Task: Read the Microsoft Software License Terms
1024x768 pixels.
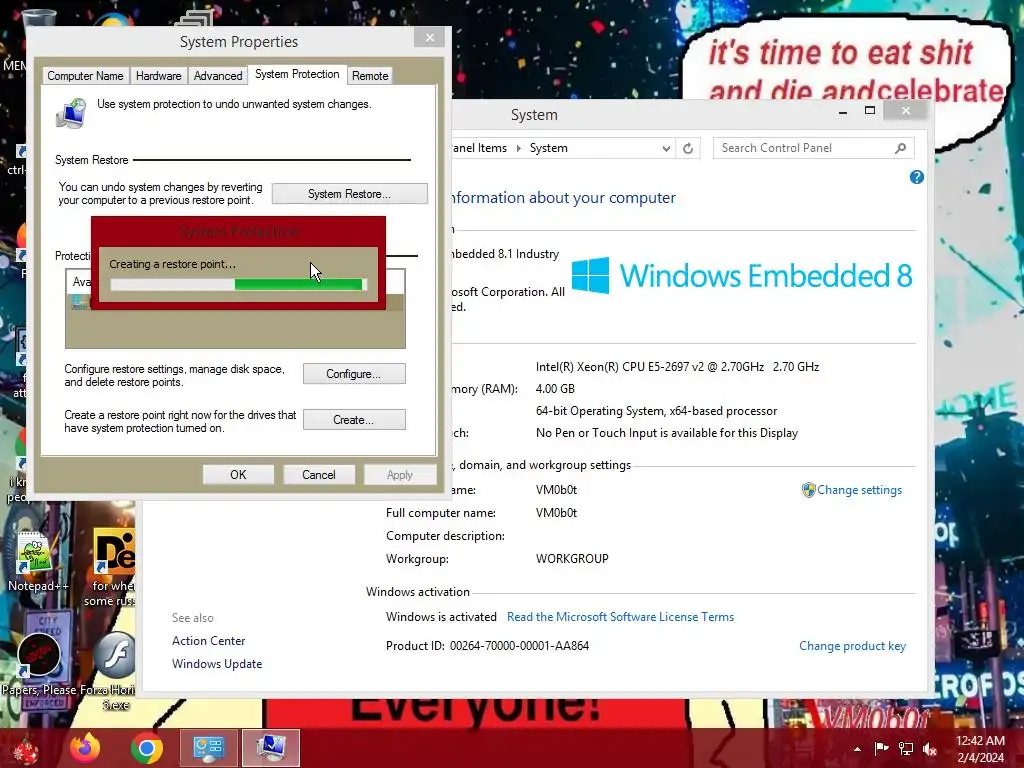Action: pyautogui.click(x=620, y=616)
